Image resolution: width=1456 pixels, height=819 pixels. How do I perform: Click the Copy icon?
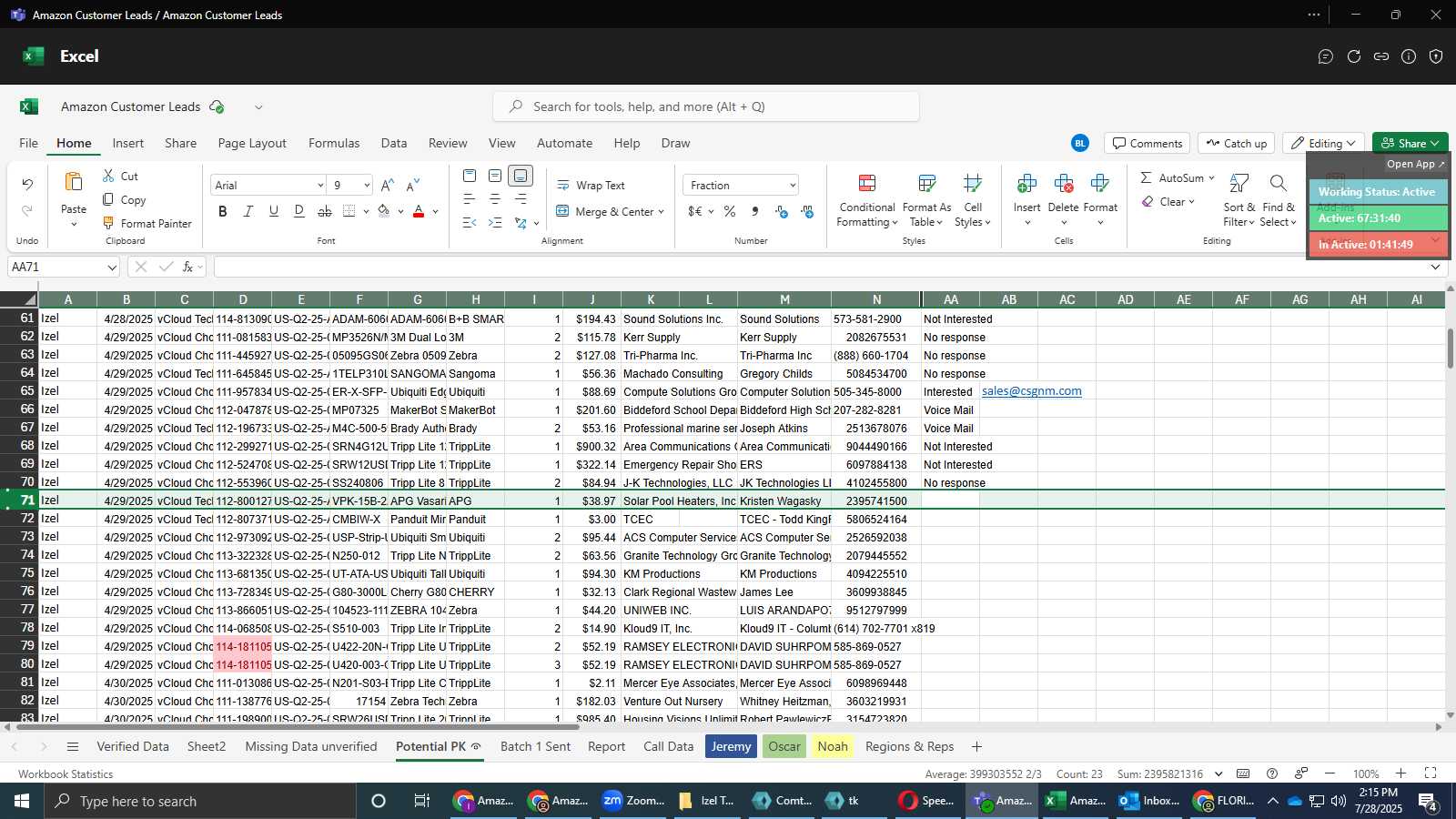108,199
